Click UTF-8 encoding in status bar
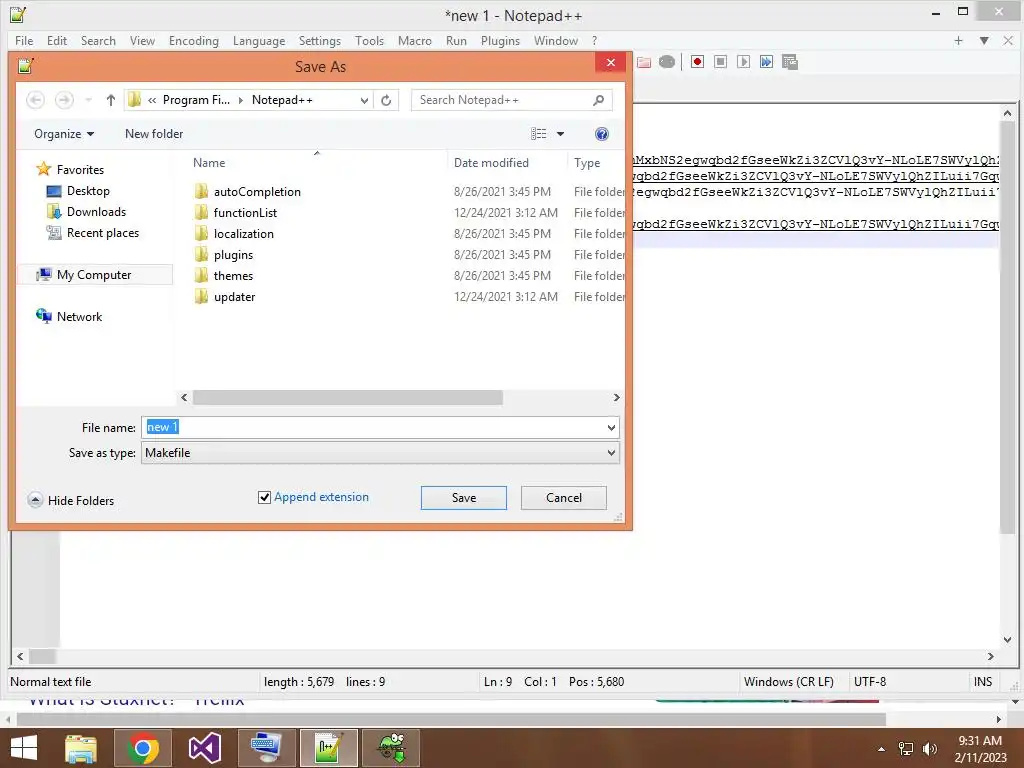This screenshot has height=768, width=1024. point(870,682)
